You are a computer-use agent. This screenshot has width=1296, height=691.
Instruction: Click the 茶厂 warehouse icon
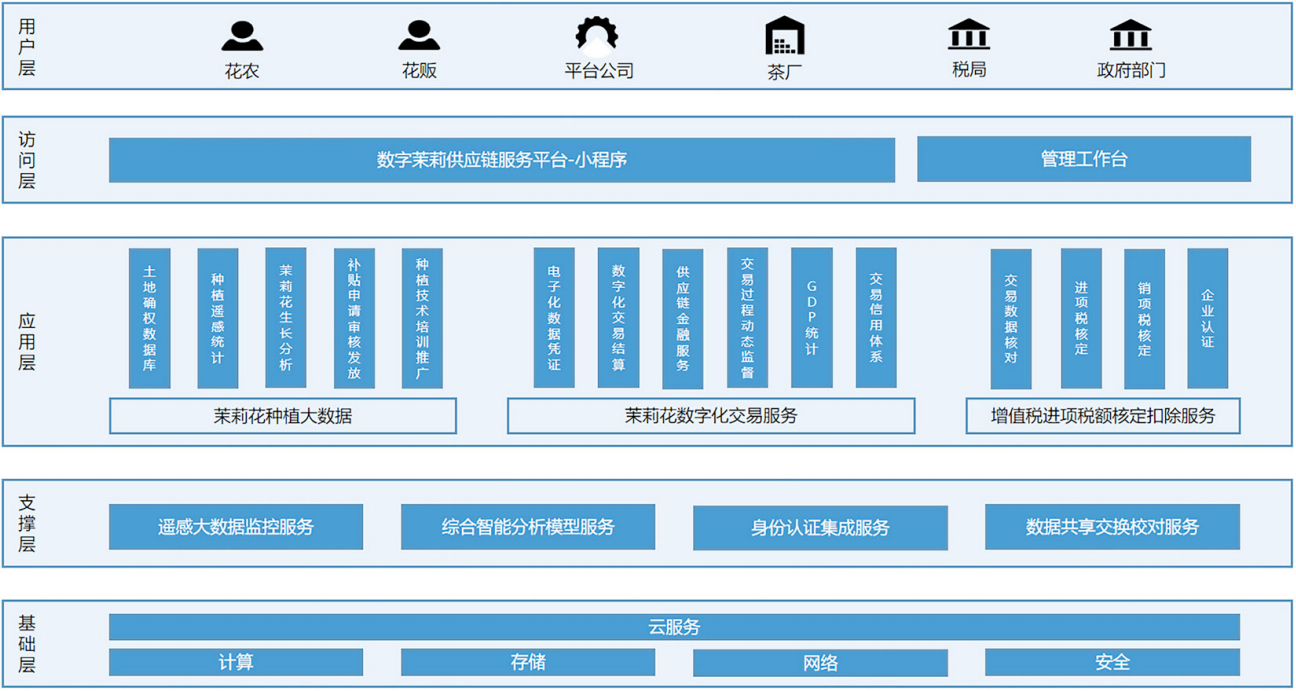pyautogui.click(x=785, y=36)
